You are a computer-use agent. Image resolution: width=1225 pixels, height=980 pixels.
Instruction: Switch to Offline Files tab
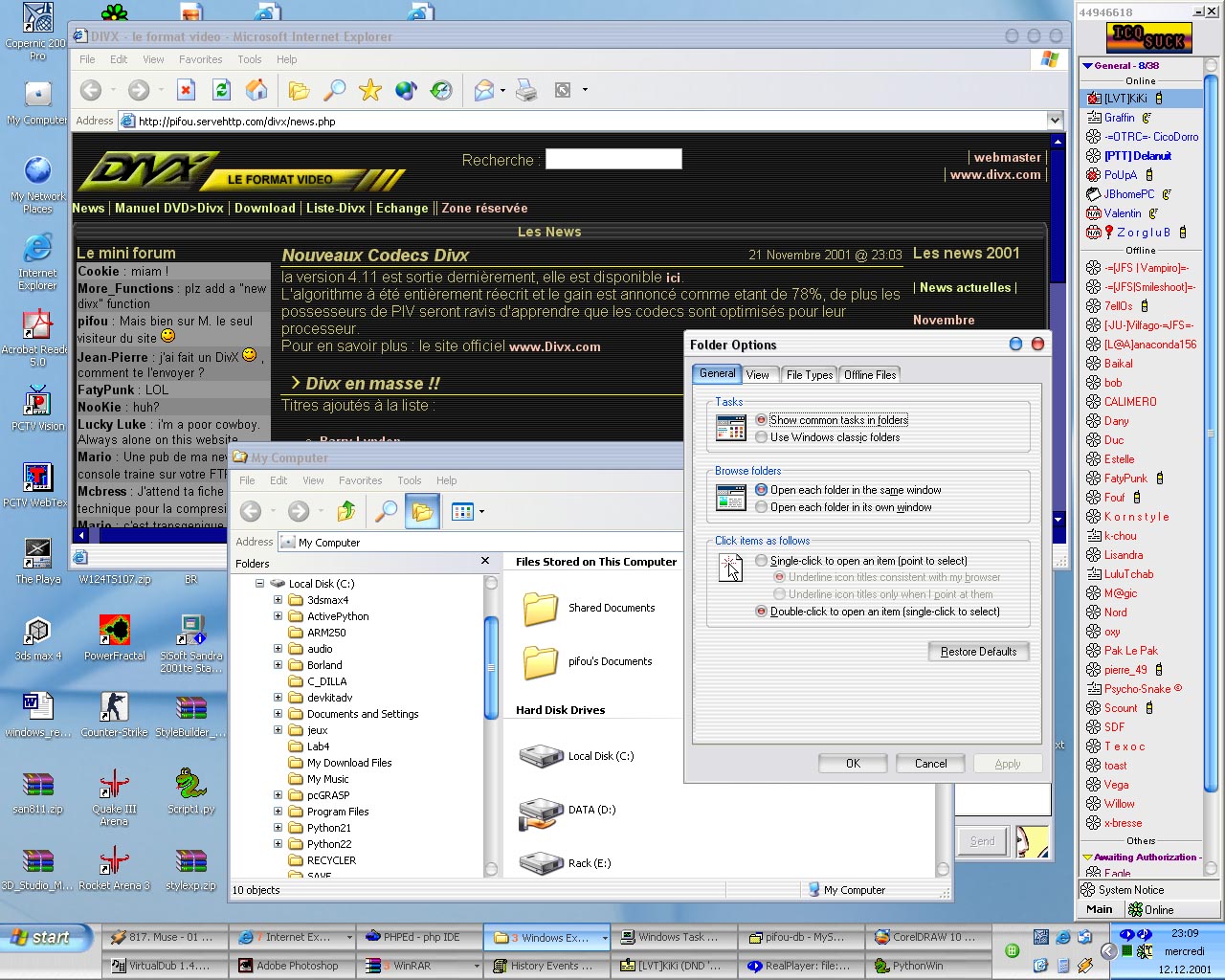point(870,375)
